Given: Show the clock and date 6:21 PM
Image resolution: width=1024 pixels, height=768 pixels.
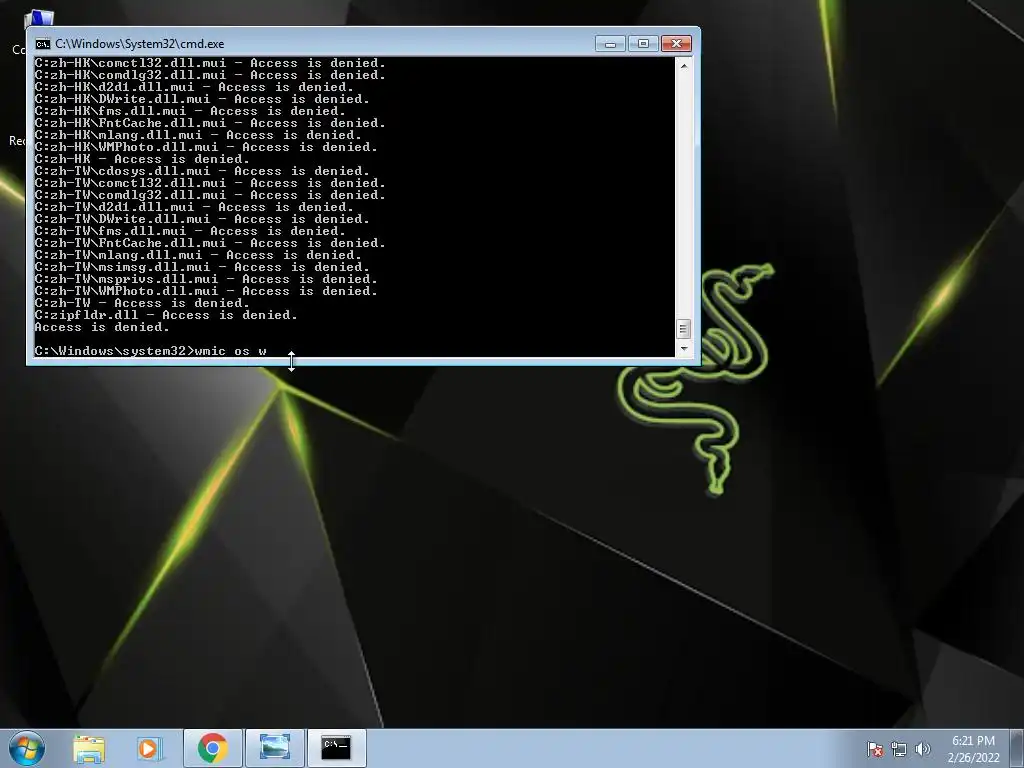Looking at the screenshot, I should point(973,749).
